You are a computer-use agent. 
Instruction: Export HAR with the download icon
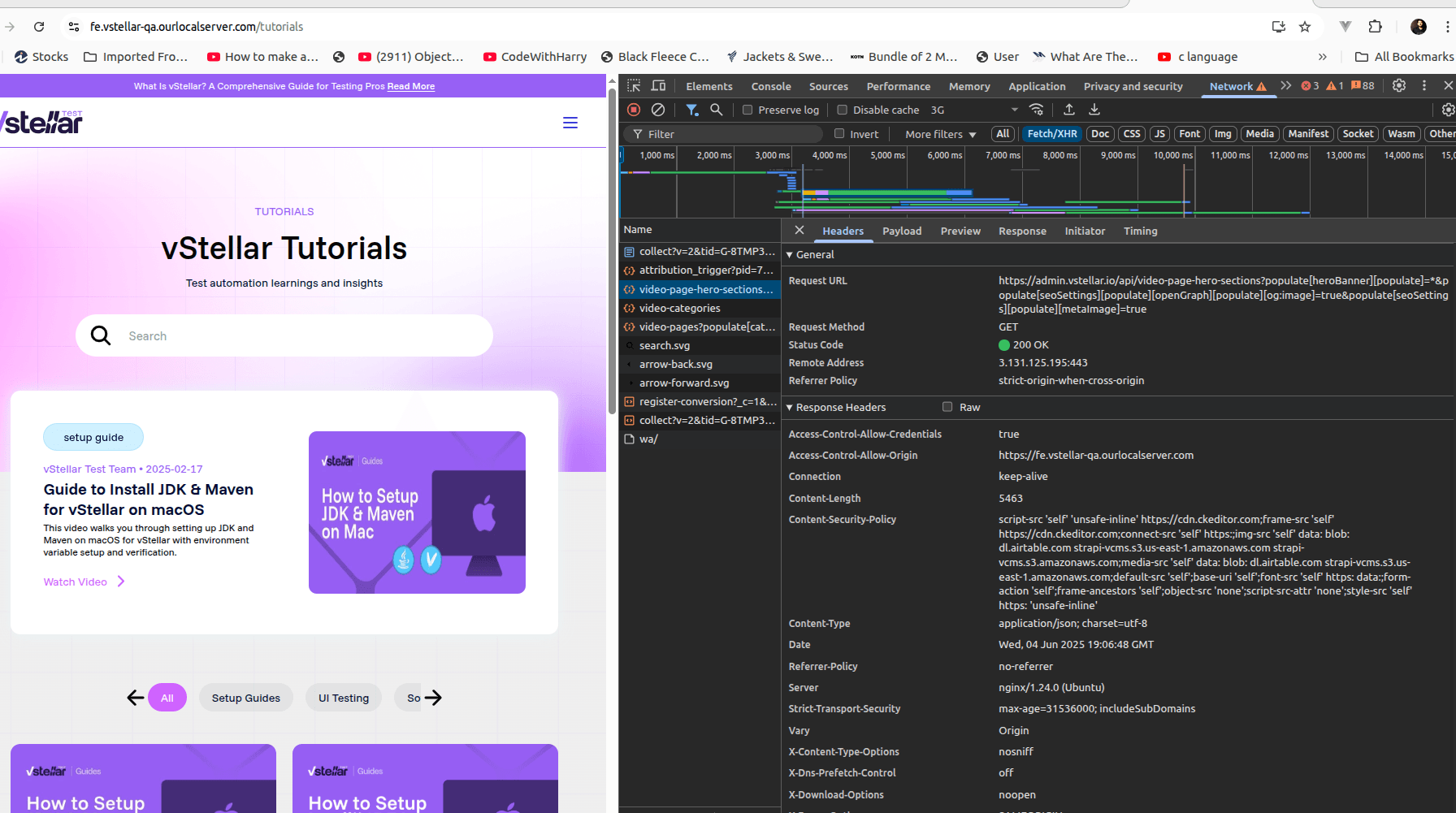(1094, 110)
